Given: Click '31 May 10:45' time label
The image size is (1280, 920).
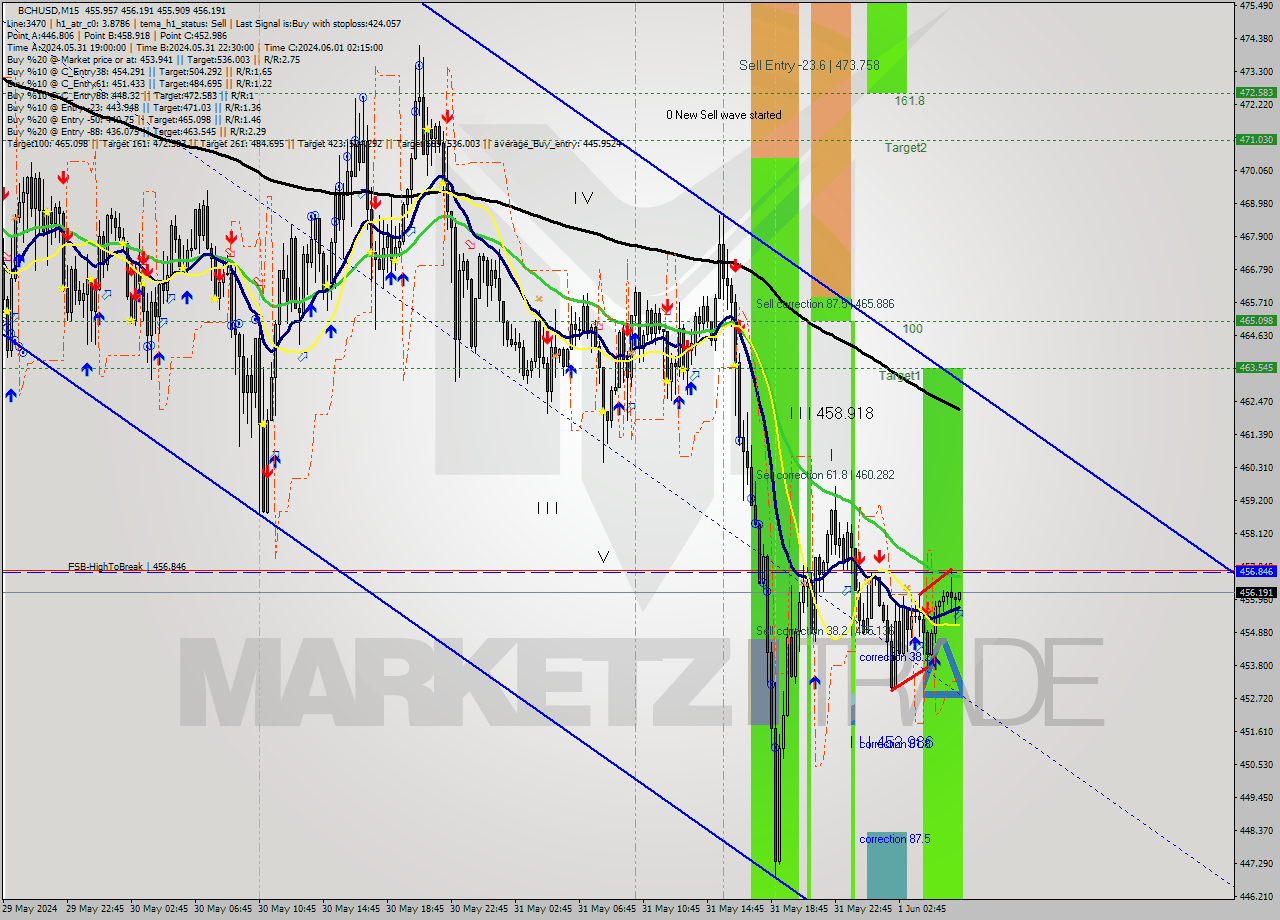Looking at the screenshot, I should [x=671, y=909].
